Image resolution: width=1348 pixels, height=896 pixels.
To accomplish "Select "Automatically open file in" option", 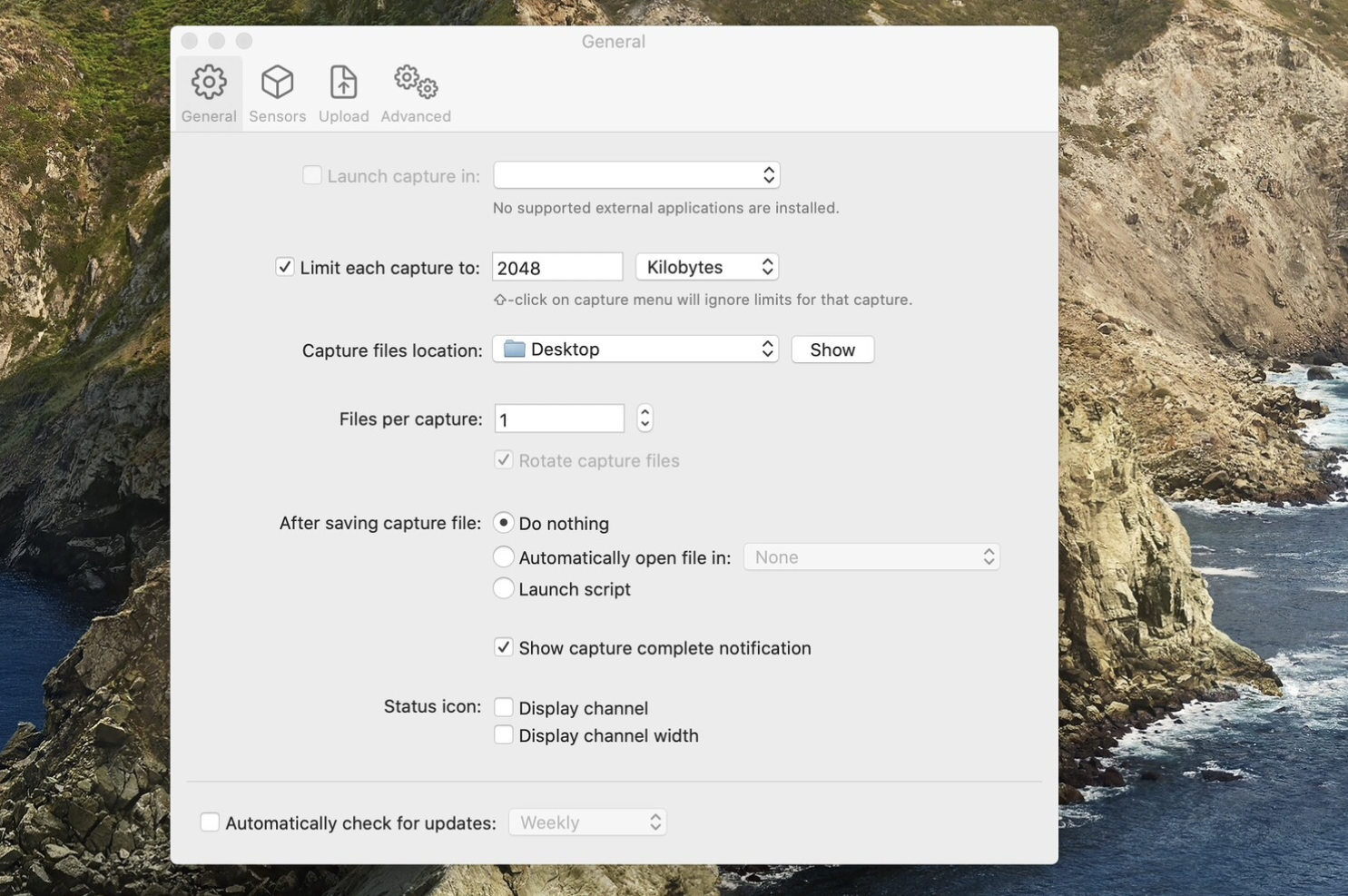I will tap(504, 556).
